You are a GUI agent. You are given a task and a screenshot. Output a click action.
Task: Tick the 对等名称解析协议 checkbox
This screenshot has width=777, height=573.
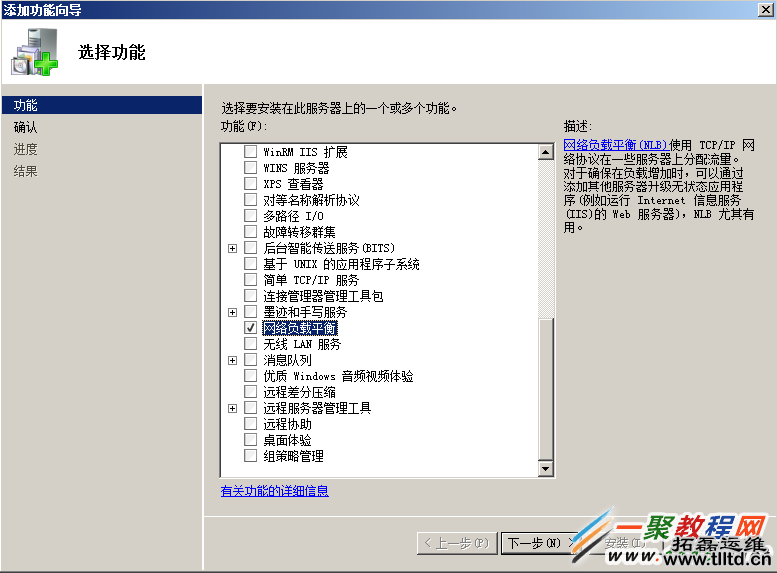251,199
